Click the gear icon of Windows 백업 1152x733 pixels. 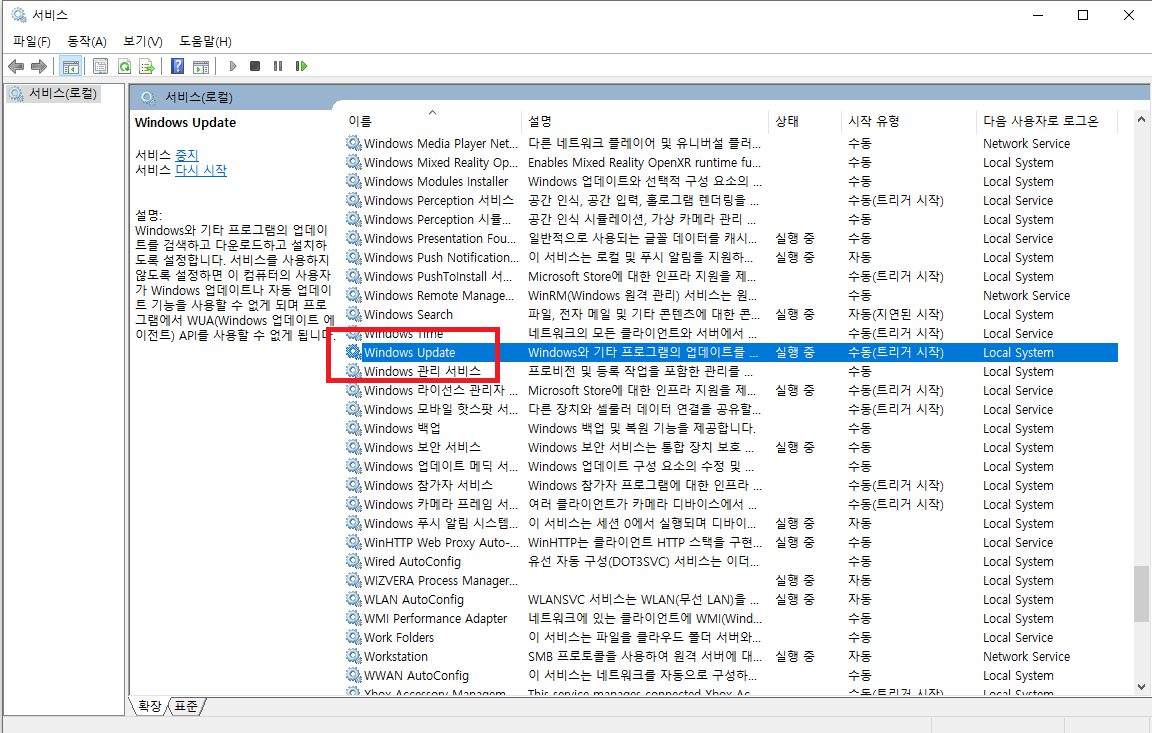pos(354,427)
